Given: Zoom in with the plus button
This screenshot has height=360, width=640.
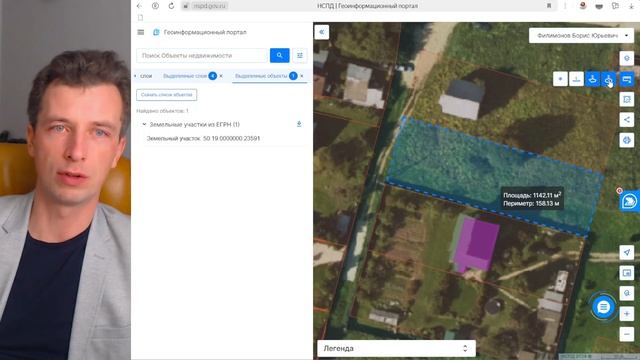Looking at the screenshot, I should point(627,313).
